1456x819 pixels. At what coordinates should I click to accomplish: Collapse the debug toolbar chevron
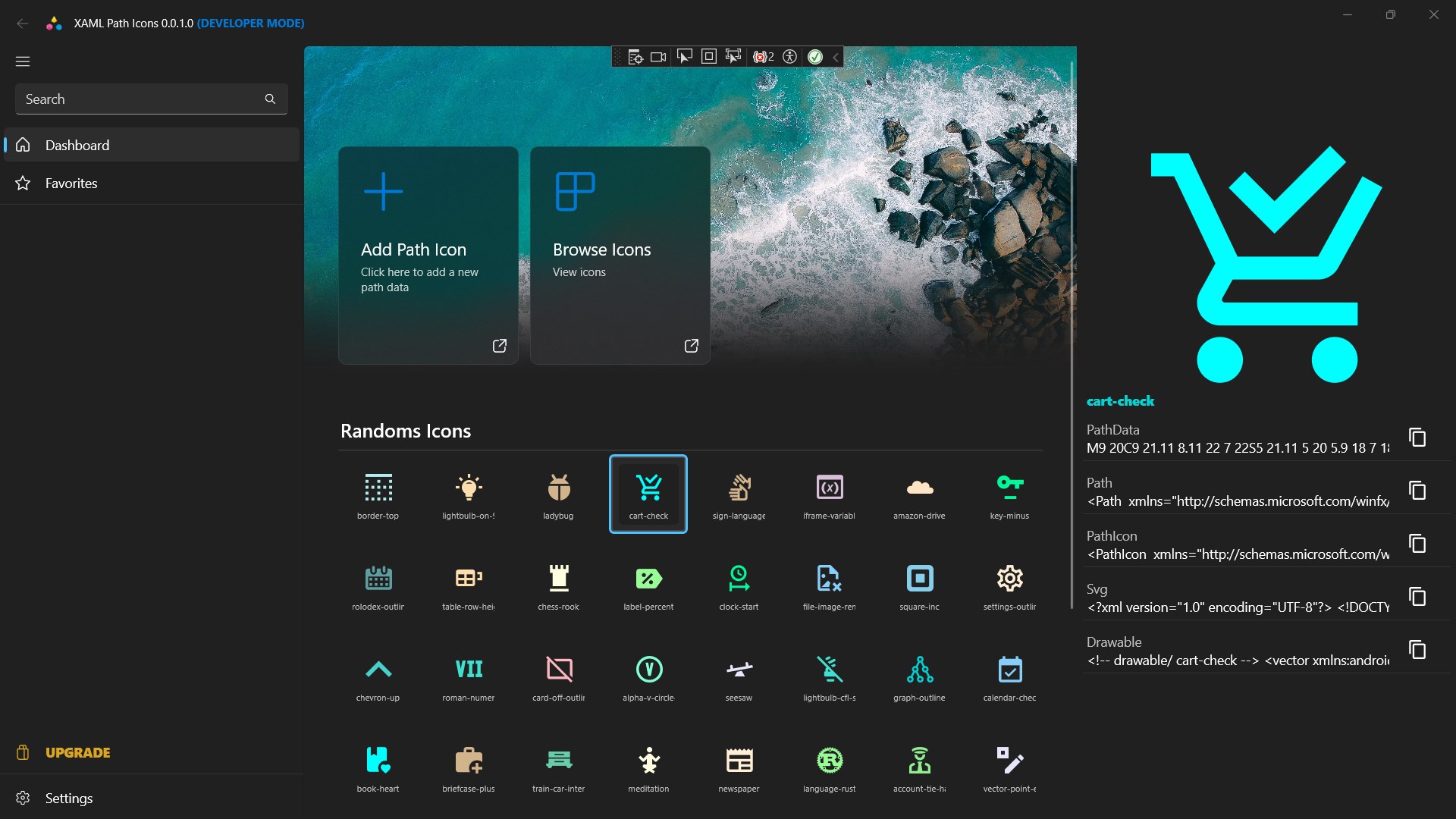836,57
